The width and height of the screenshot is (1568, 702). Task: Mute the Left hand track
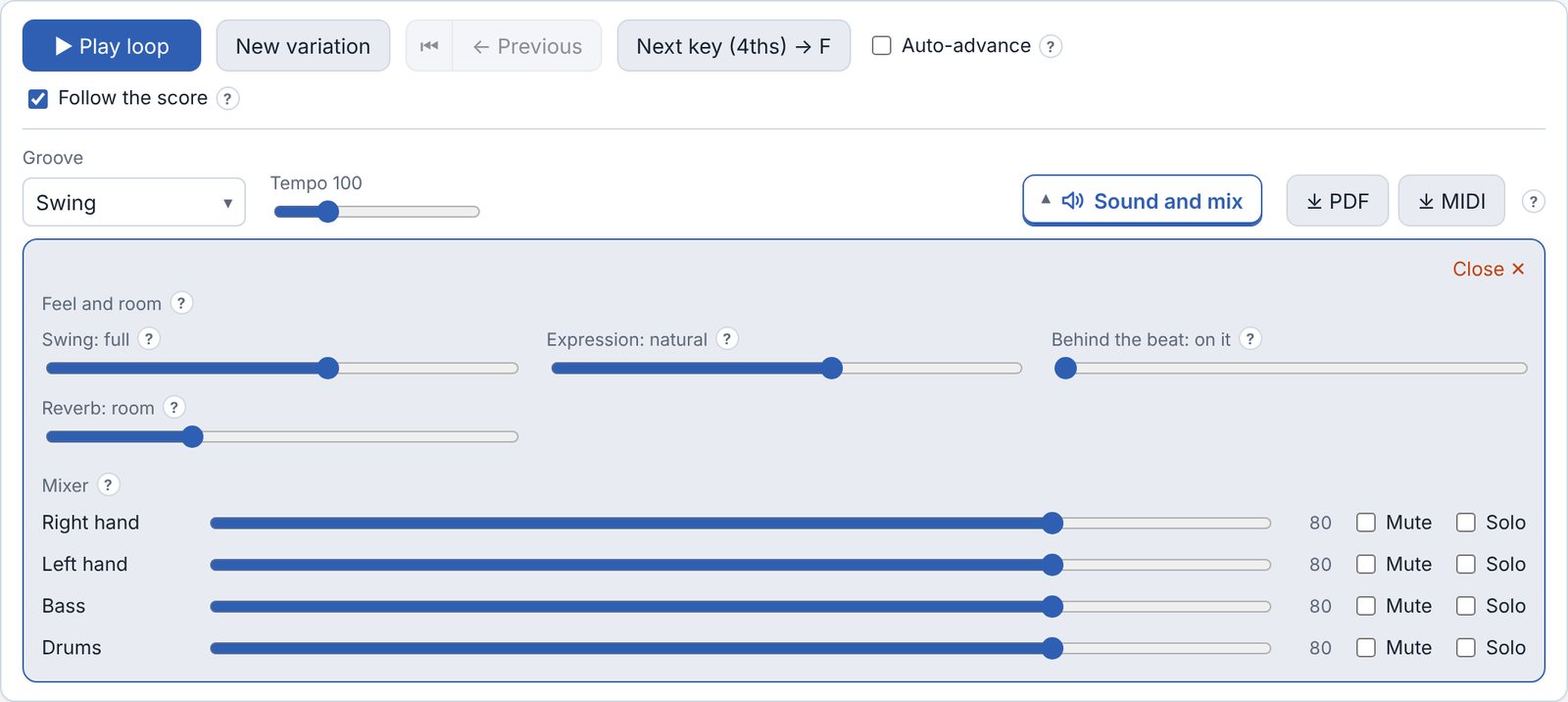[1366, 564]
